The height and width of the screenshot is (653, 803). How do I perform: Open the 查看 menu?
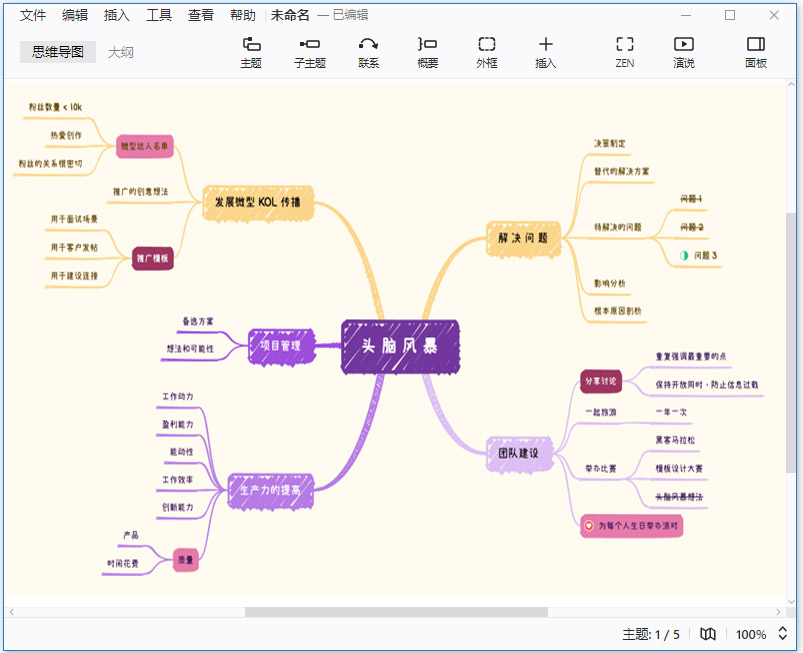199,15
